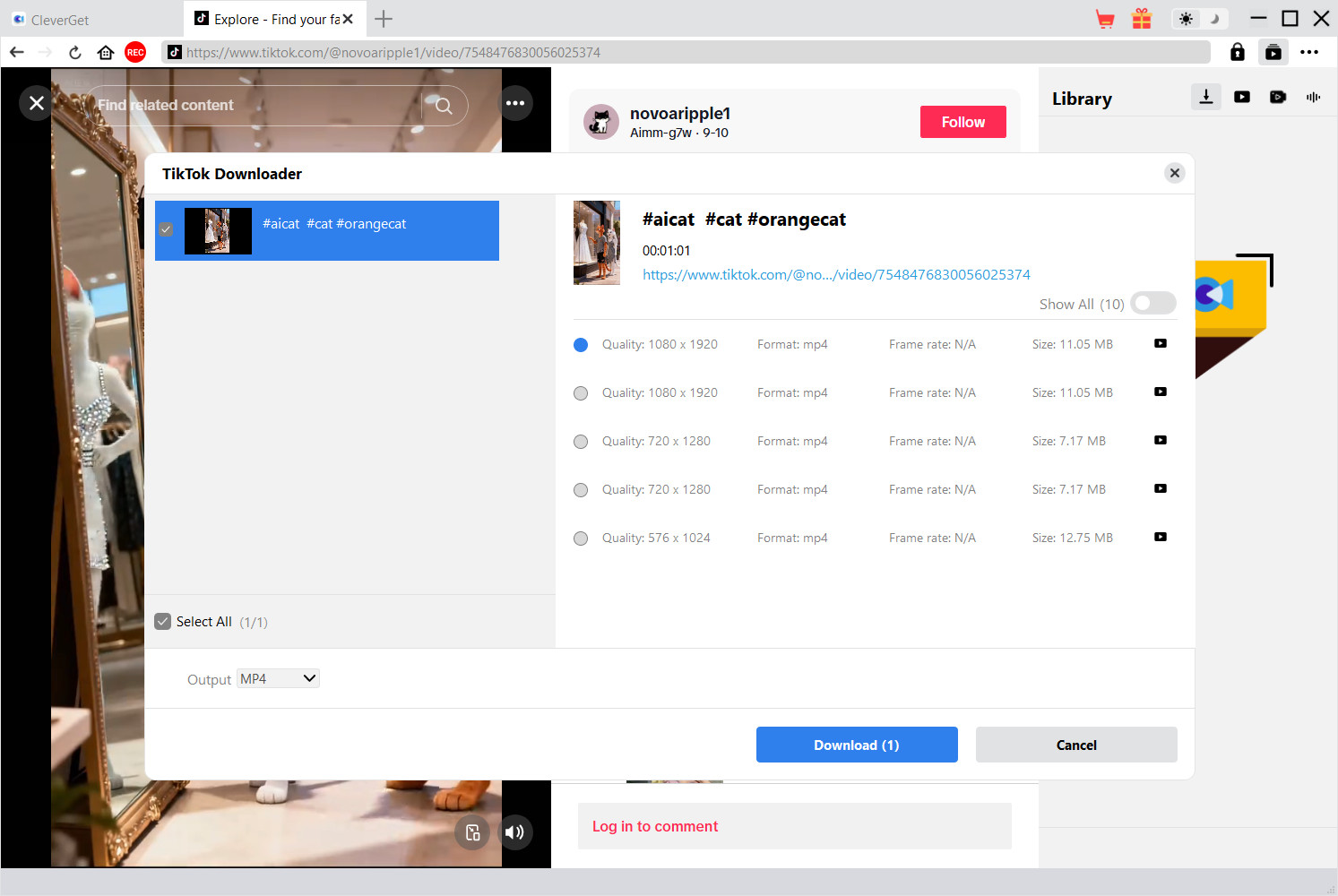Open the Output format MP4 dropdown

coord(277,678)
